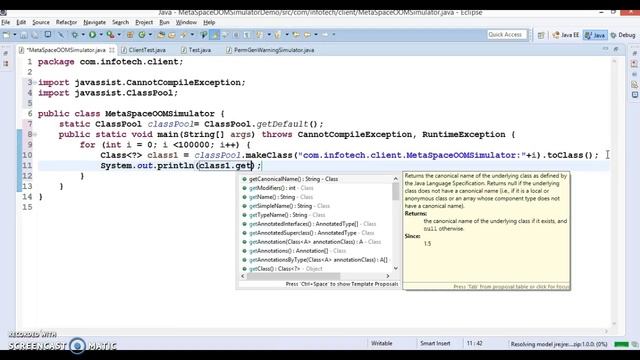Choose getModifiers() : int proposal
Viewport: 640px width, 360px height.
[316, 188]
